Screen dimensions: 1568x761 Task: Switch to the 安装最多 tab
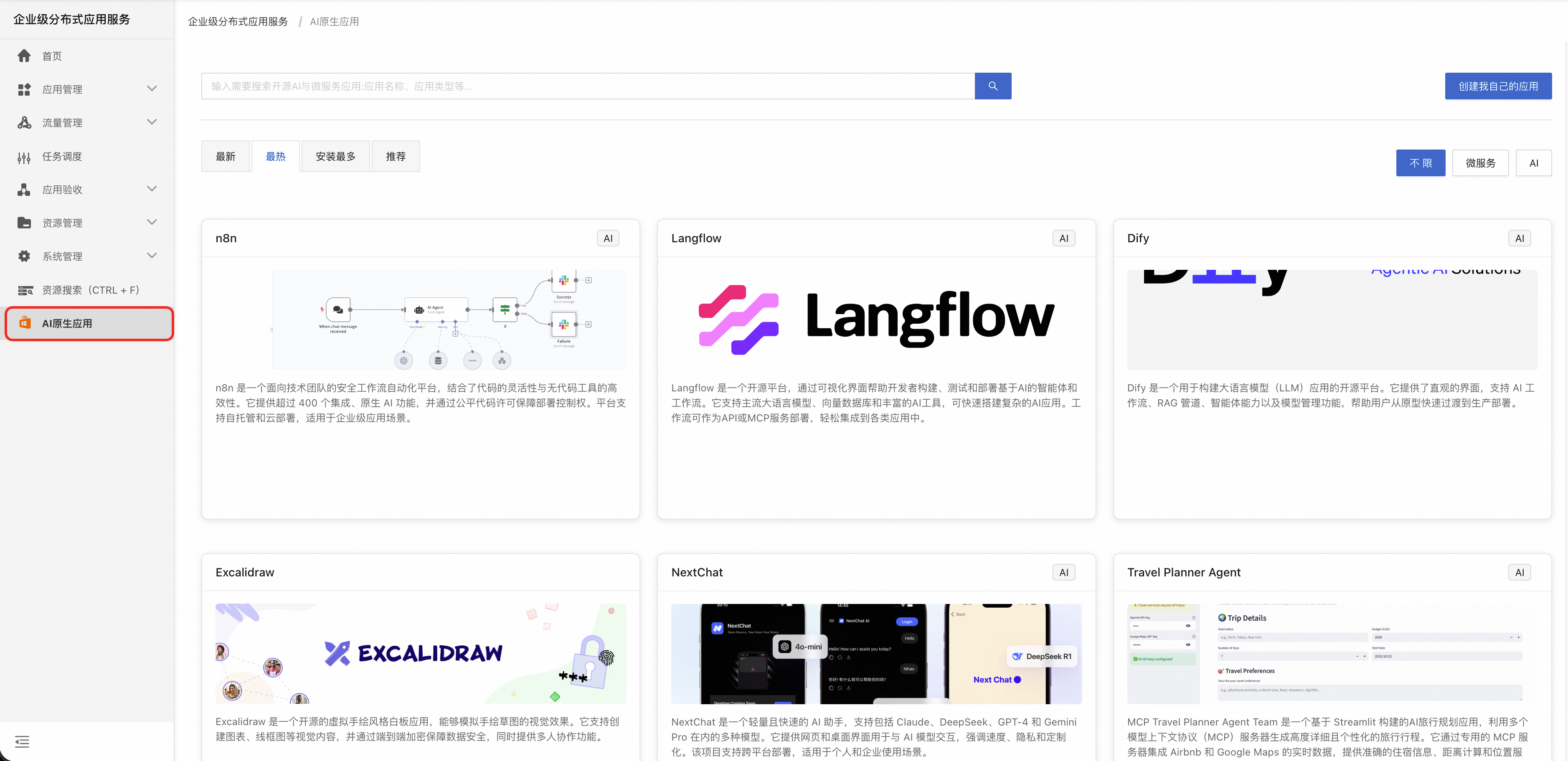coord(335,157)
